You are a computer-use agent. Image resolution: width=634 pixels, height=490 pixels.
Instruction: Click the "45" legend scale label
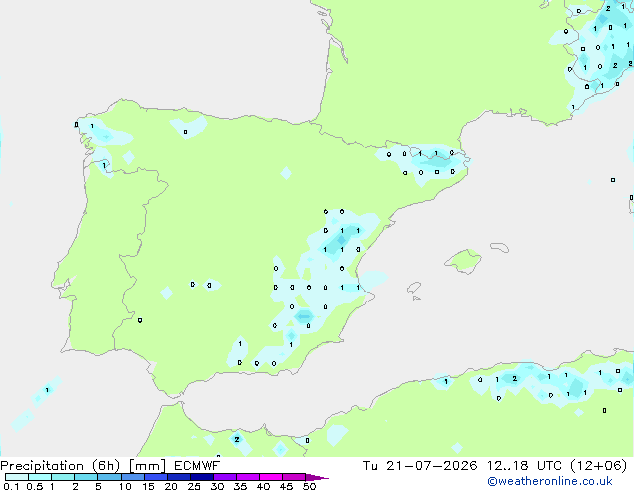coord(286,486)
